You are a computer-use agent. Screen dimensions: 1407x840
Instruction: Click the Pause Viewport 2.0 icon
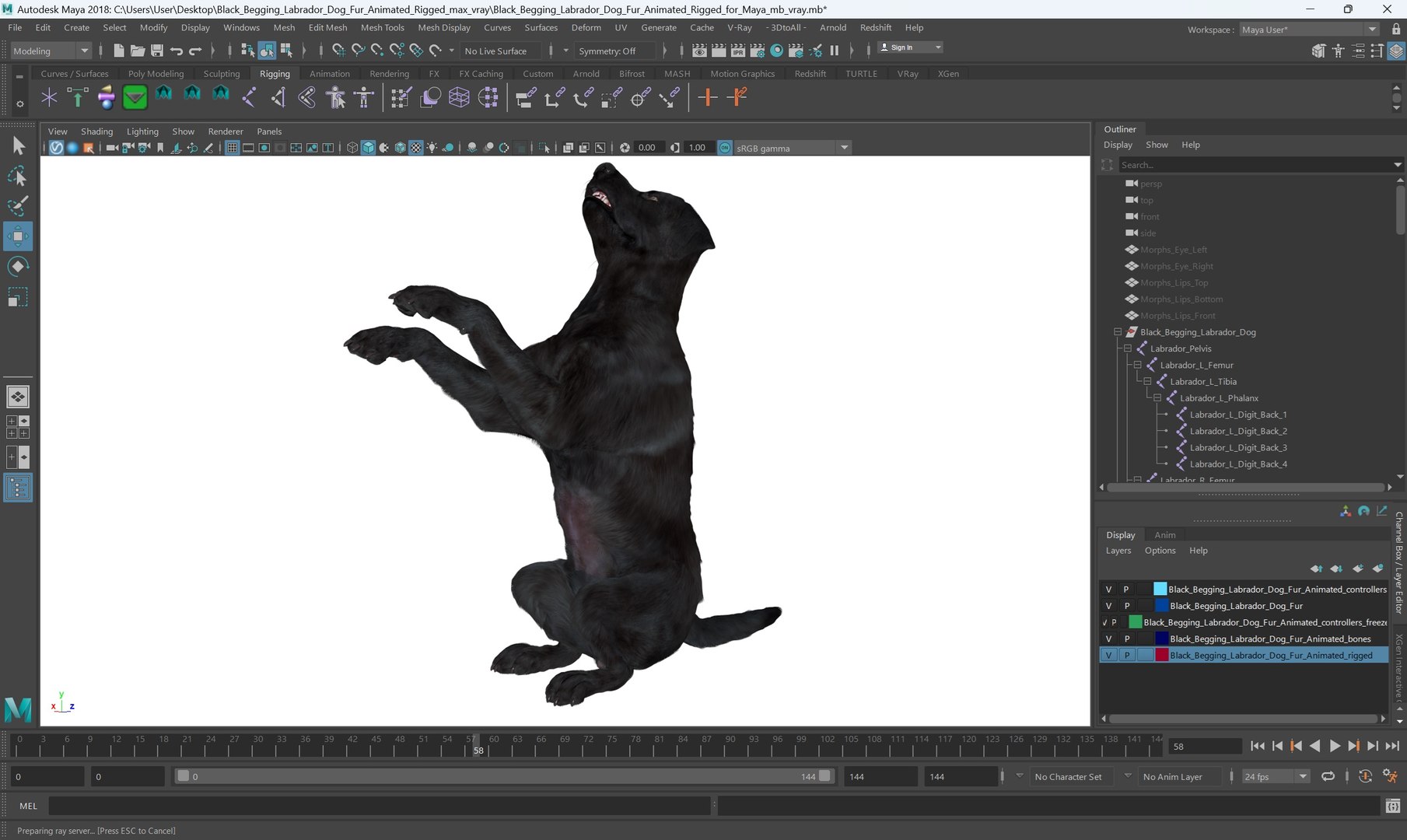click(835, 51)
